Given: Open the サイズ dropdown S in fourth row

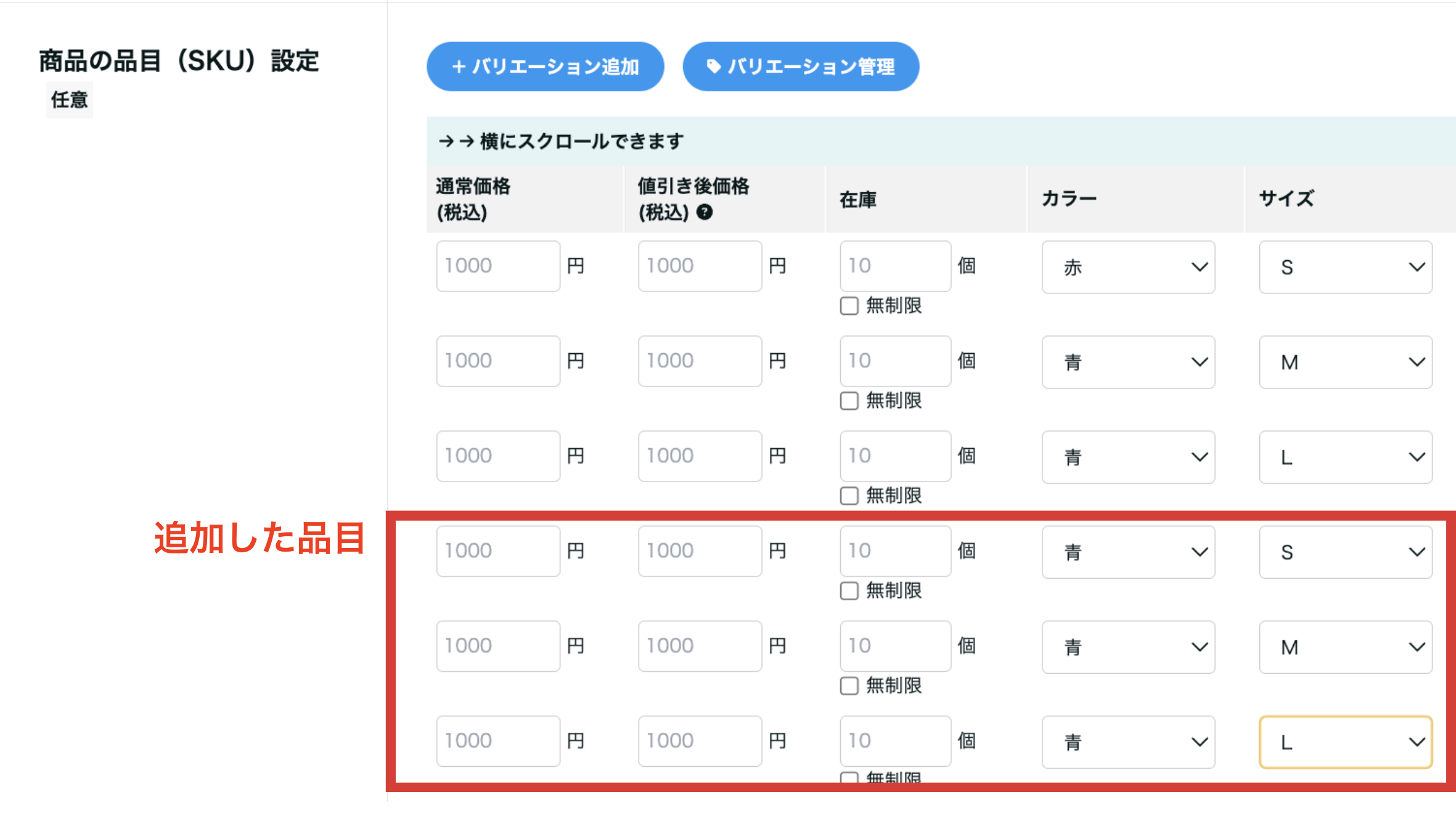Looking at the screenshot, I should click(x=1346, y=552).
